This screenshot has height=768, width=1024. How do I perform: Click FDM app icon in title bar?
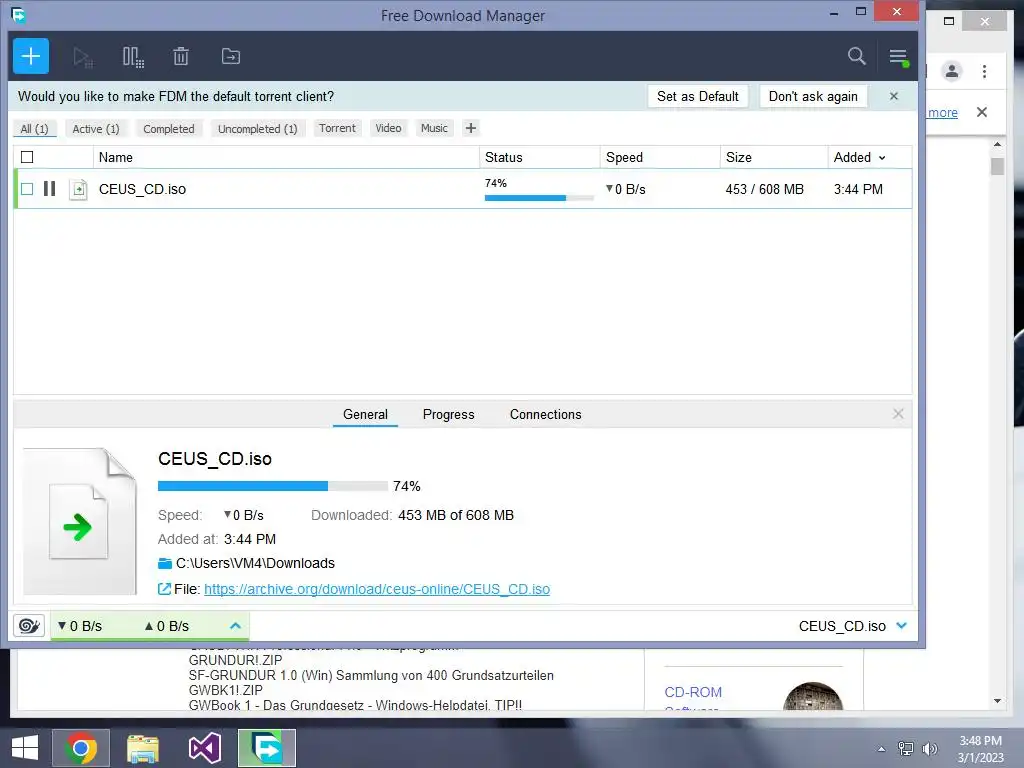point(18,14)
